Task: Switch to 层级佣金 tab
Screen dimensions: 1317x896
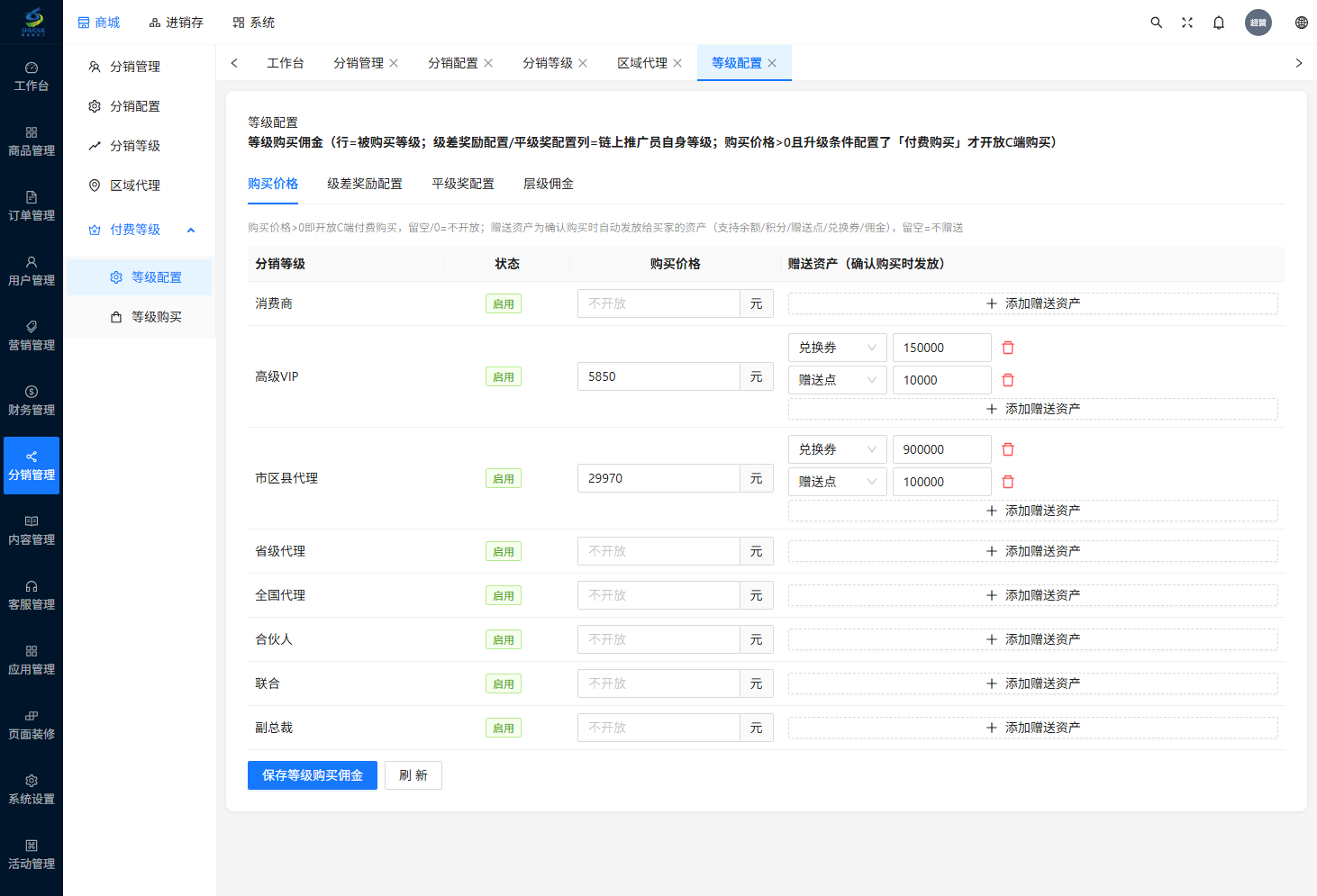Action: pos(549,184)
